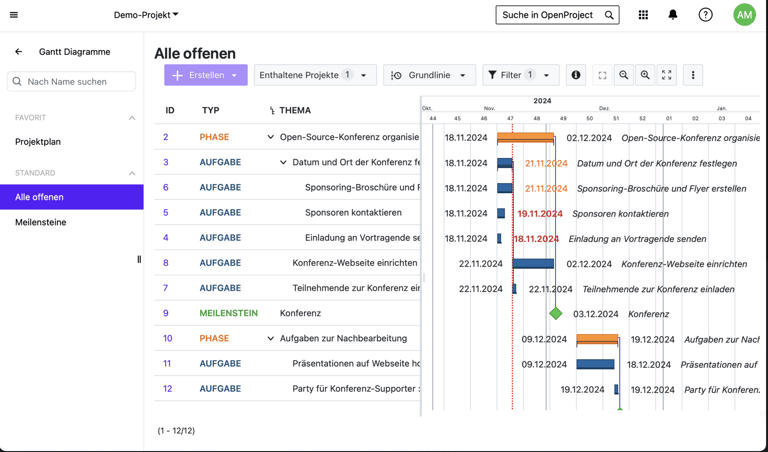Open the notifications bell
768x452 pixels.
673,15
